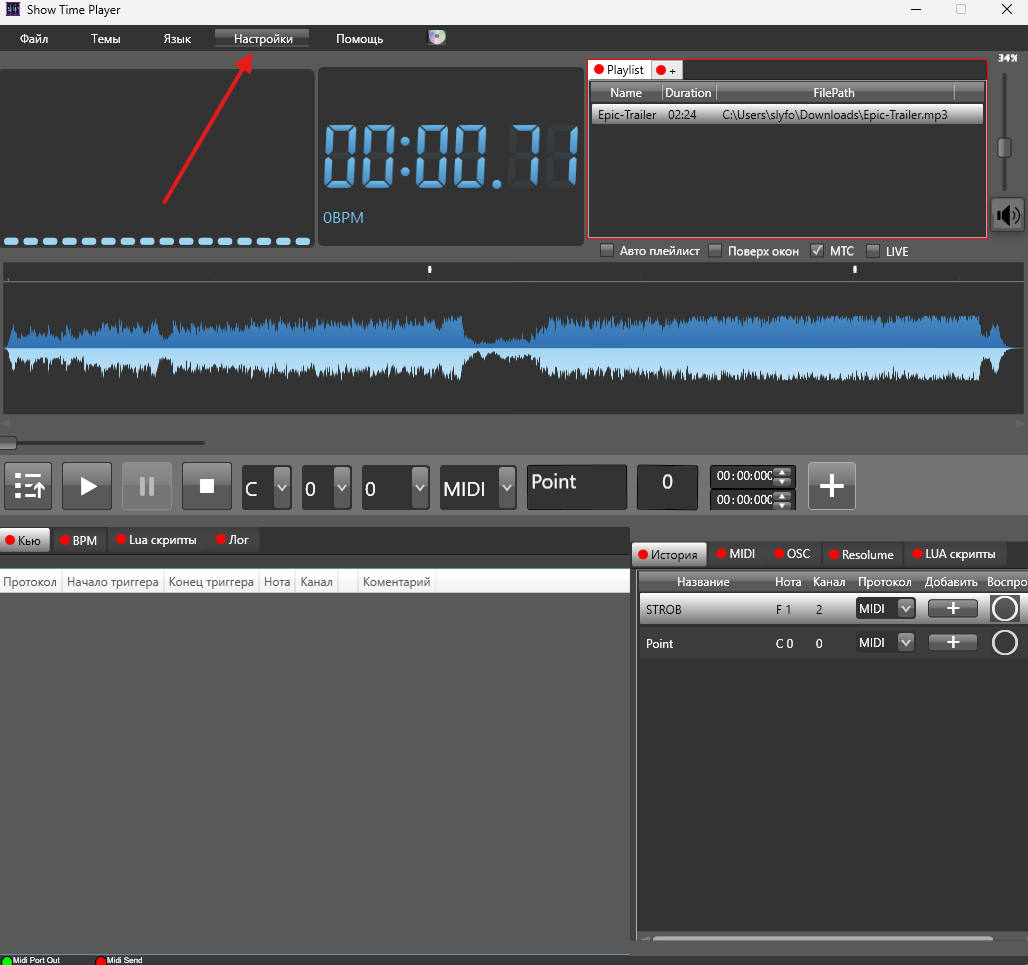Mute audio using the speaker icon

(x=1007, y=215)
